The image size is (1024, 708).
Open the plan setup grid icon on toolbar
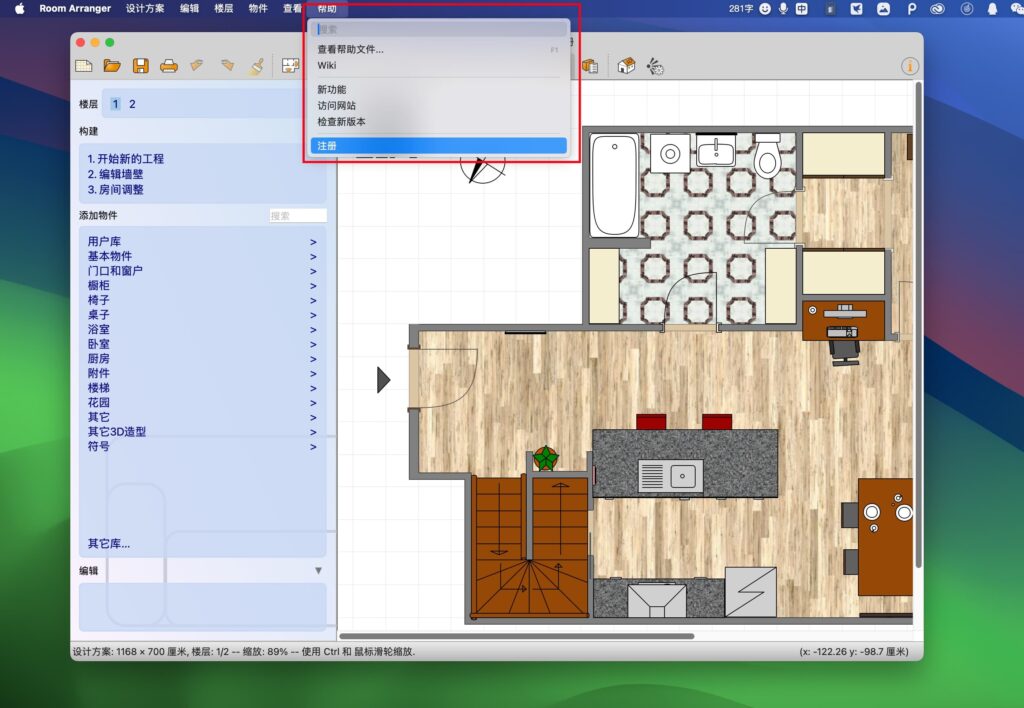click(x=293, y=65)
